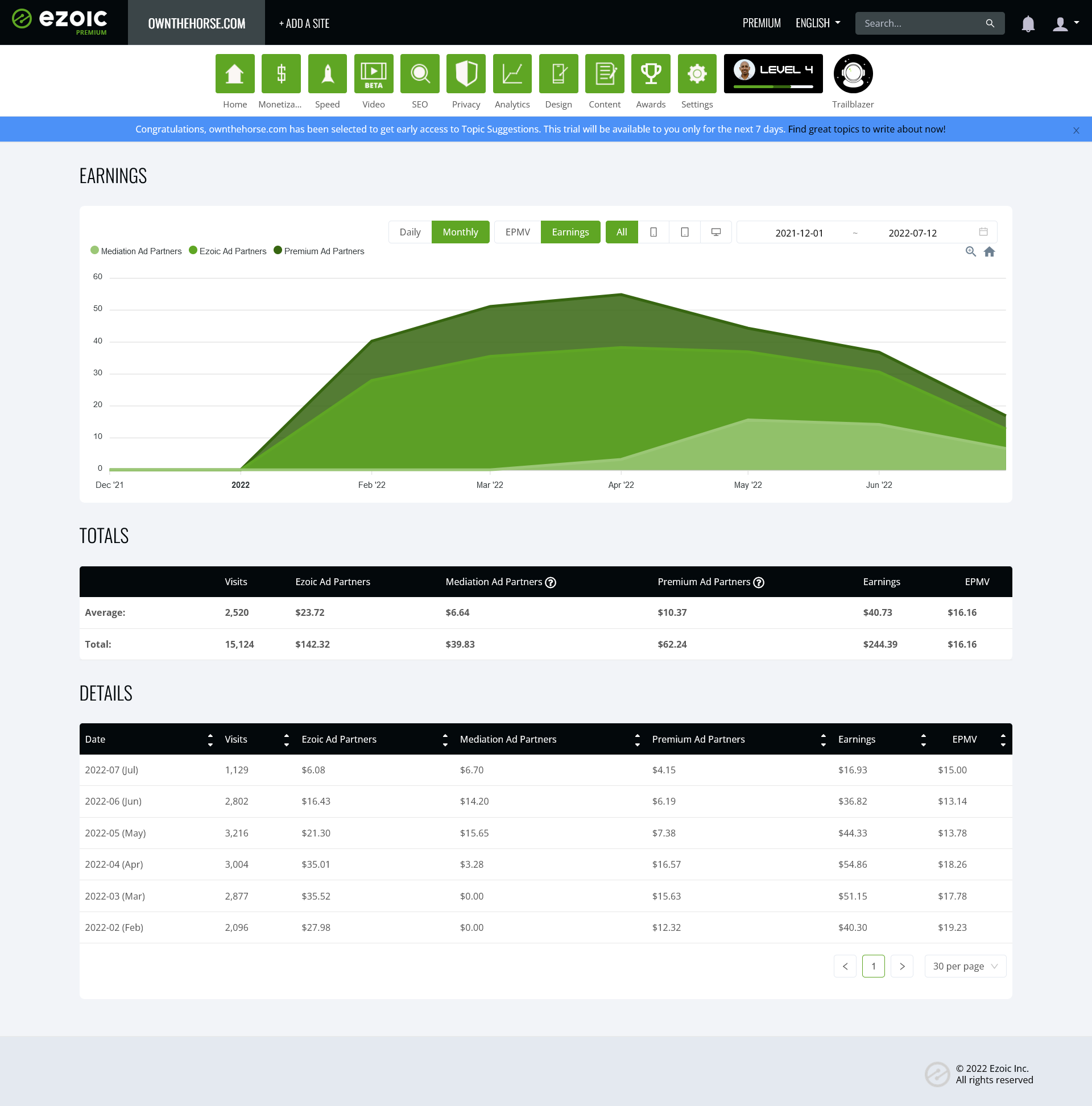Open the Home dashboard icon

(235, 73)
